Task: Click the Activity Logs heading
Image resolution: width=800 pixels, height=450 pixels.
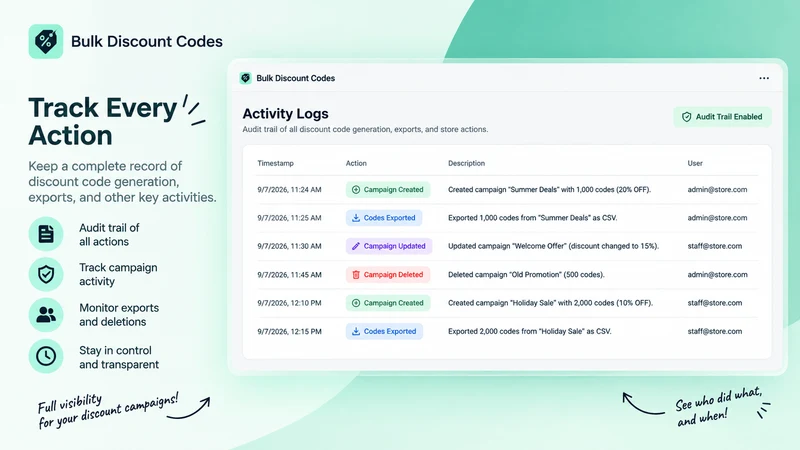Action: pos(285,114)
